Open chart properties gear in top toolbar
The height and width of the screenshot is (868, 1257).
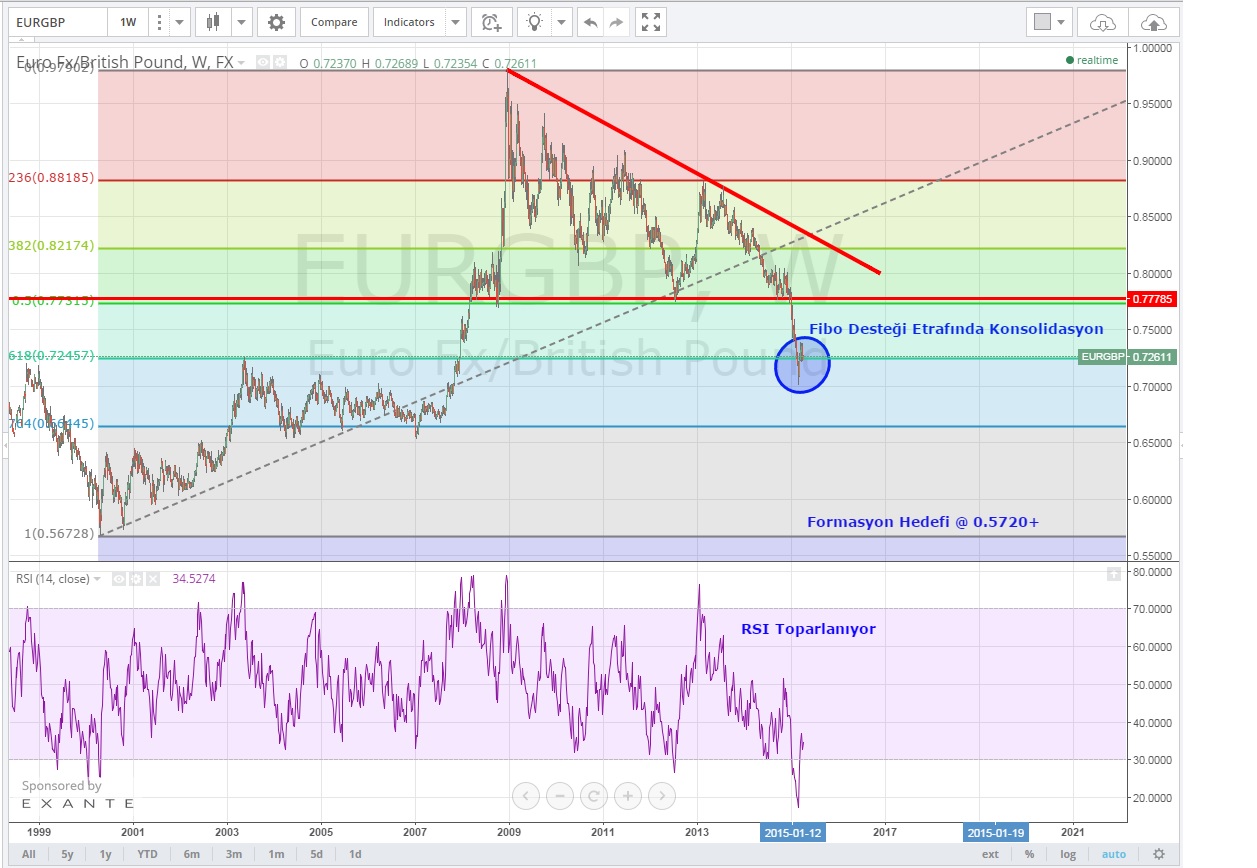(x=276, y=22)
